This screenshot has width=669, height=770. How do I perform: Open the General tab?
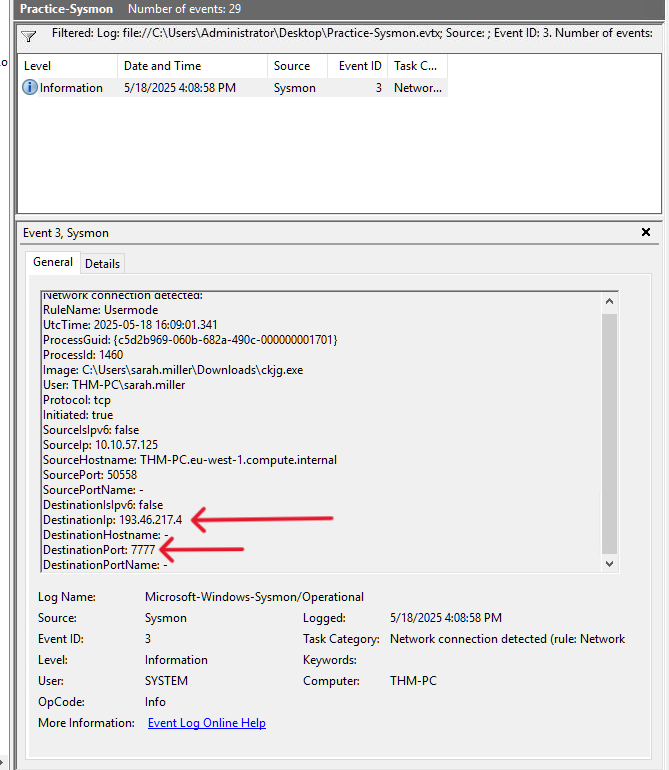tap(53, 262)
